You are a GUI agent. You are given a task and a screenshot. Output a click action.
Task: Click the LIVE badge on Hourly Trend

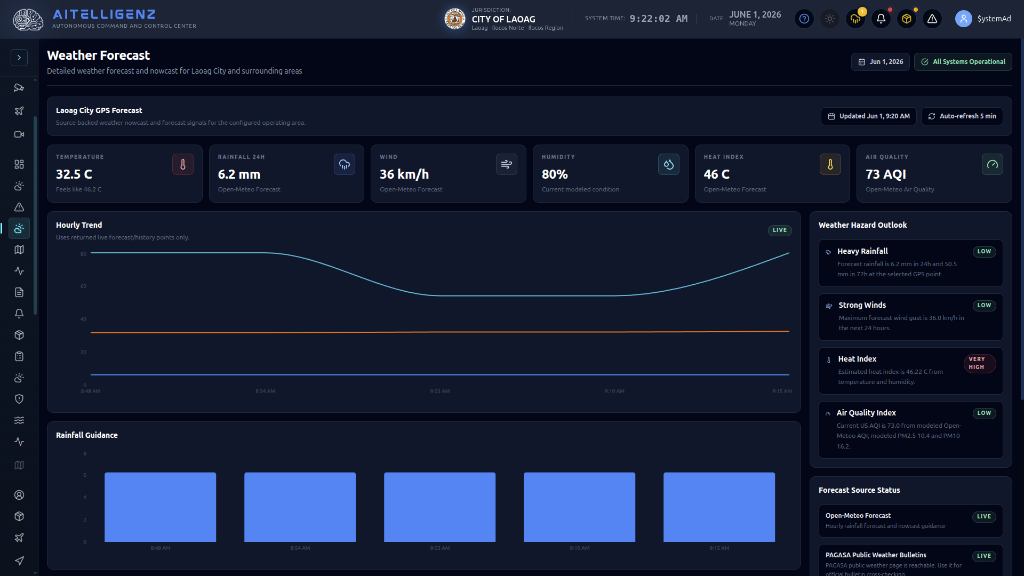780,230
